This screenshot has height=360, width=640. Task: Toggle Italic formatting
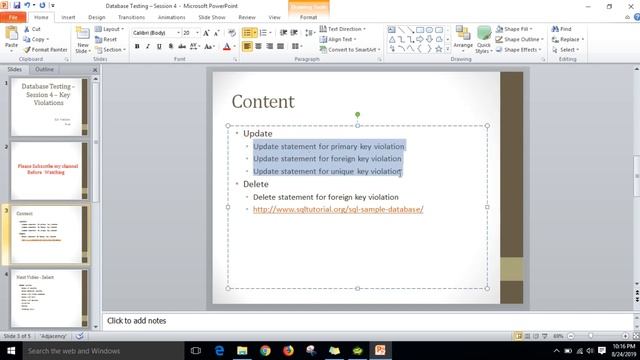point(148,47)
